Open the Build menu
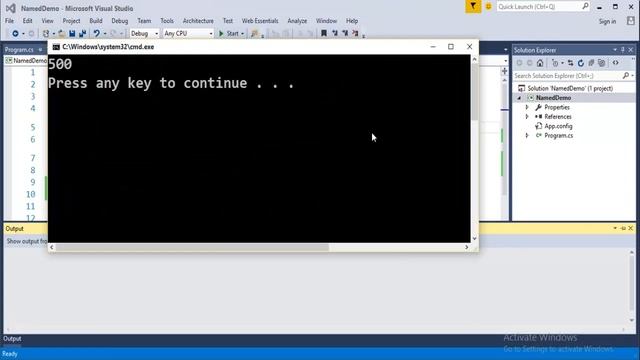The width and height of the screenshot is (640, 360). pyautogui.click(x=96, y=21)
